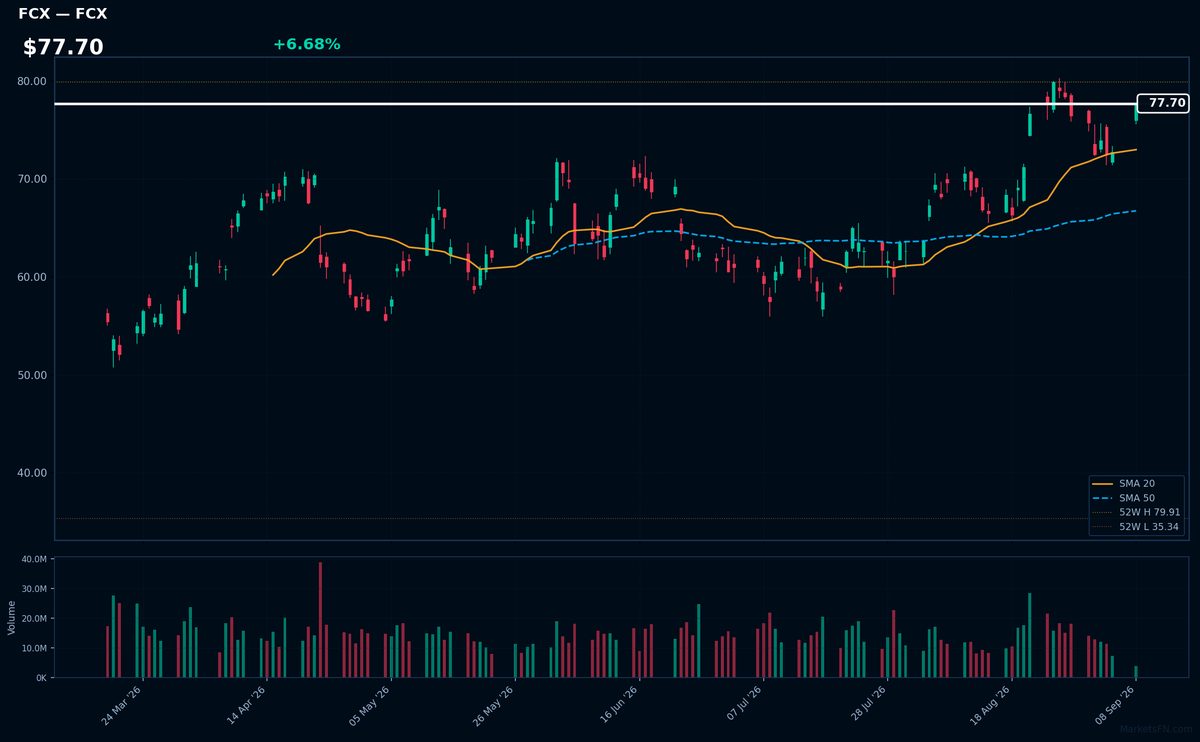Click the "18 Aug '26" date label

click(990, 706)
